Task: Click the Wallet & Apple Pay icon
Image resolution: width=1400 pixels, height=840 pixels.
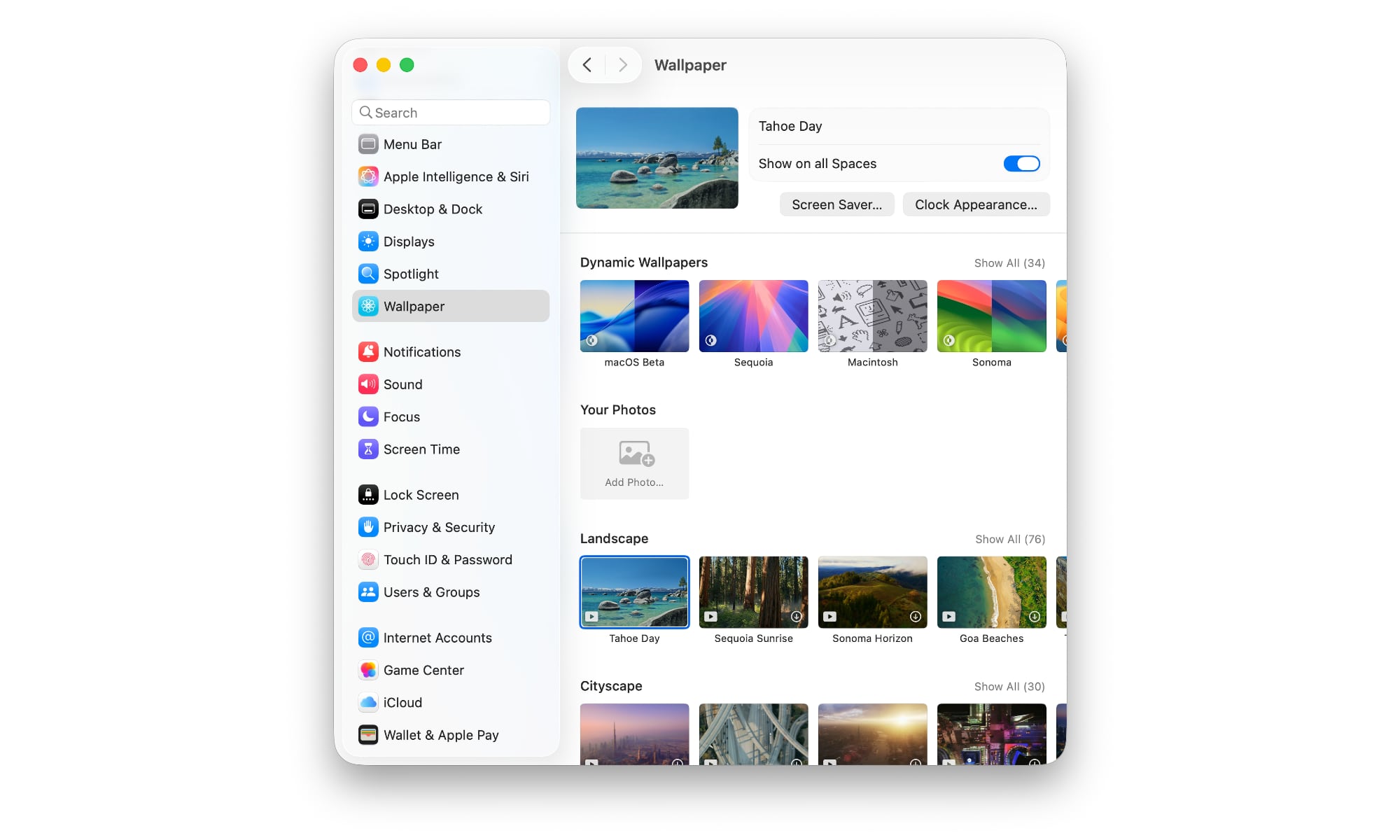Action: click(x=368, y=735)
